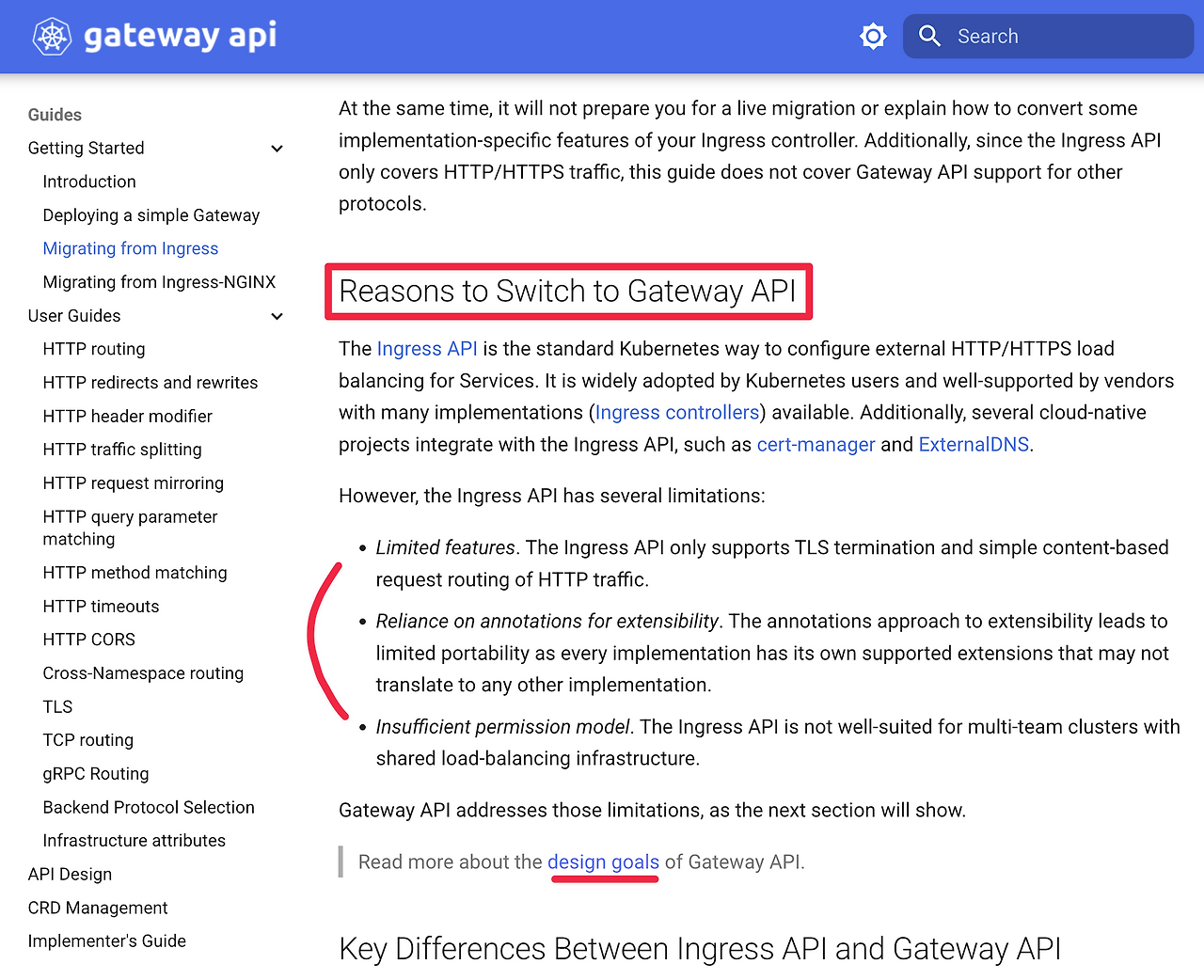The height and width of the screenshot is (980, 1204).
Task: Open HTTP redirects and rewrites guide
Action: [150, 383]
